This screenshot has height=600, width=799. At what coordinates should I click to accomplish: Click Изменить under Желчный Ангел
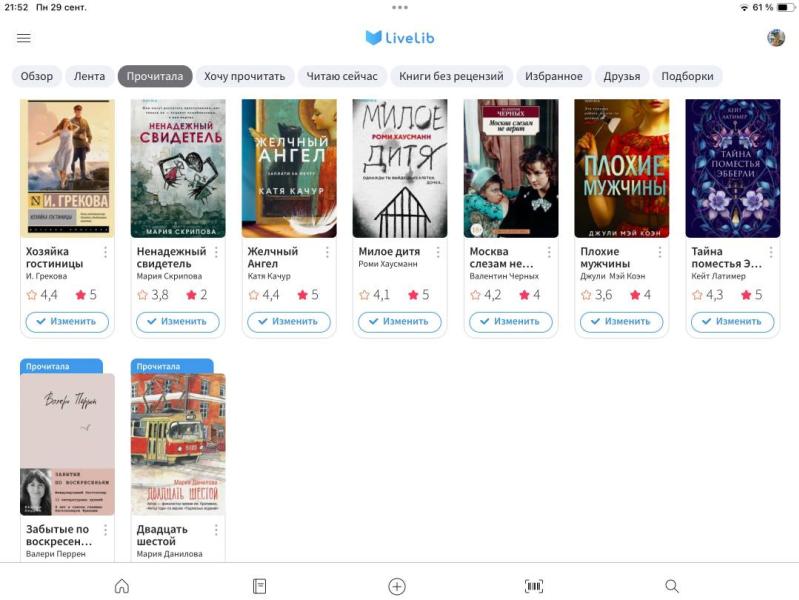point(289,322)
